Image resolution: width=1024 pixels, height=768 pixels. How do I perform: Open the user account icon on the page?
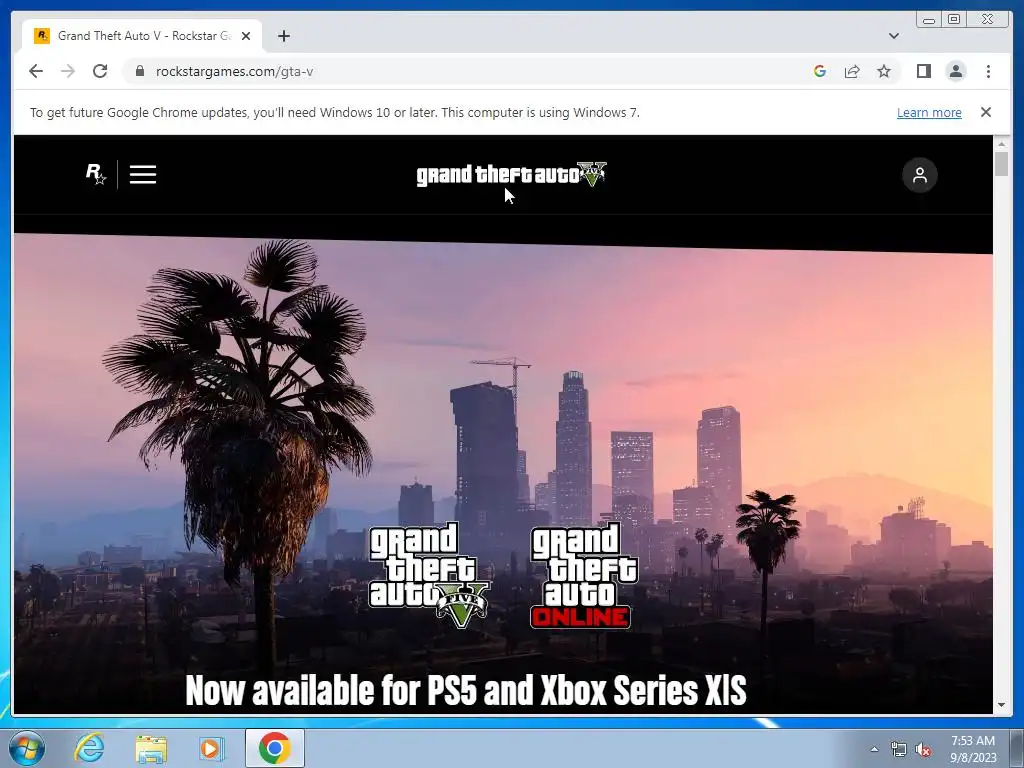920,175
